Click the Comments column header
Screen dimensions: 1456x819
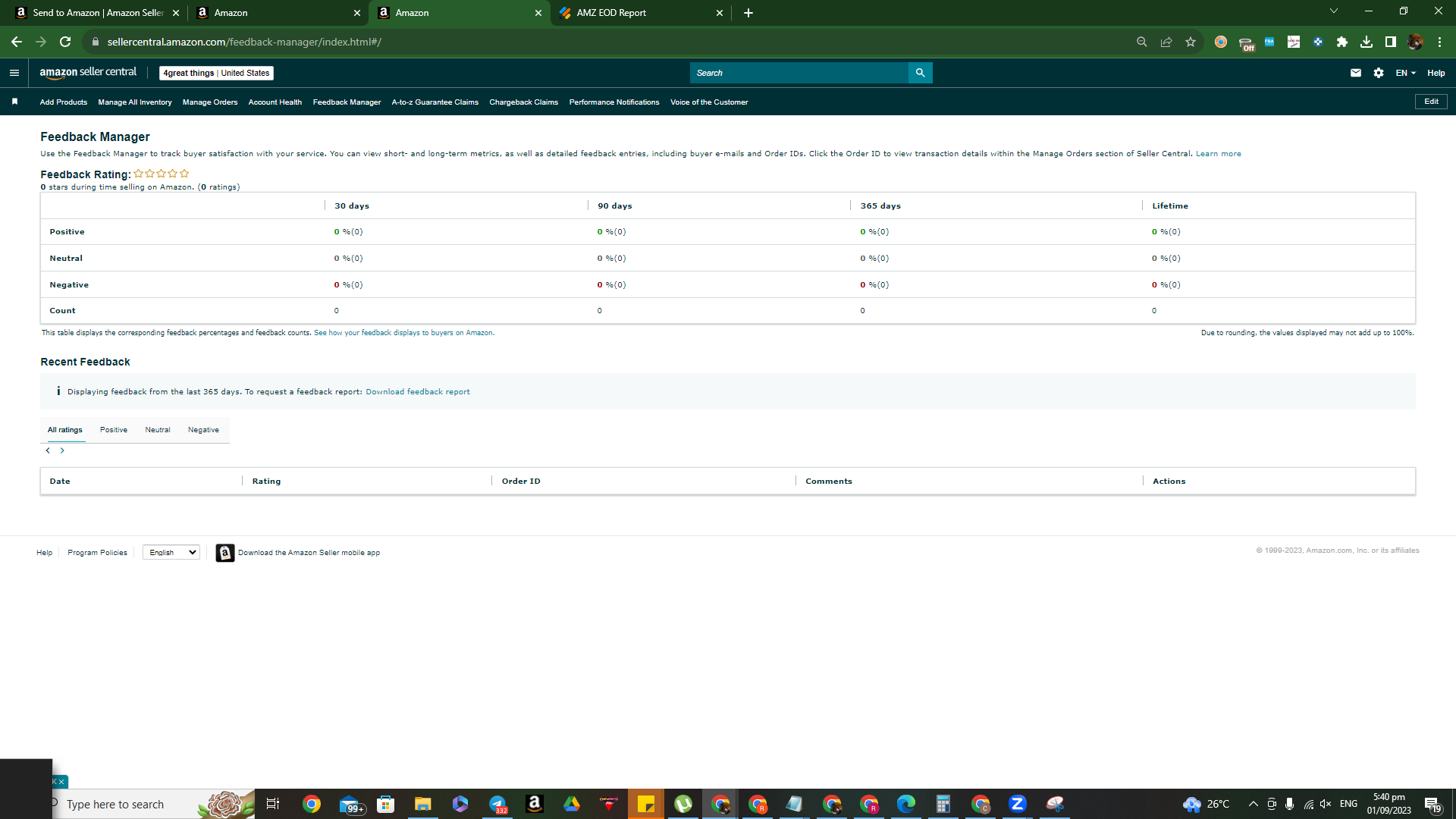(829, 482)
